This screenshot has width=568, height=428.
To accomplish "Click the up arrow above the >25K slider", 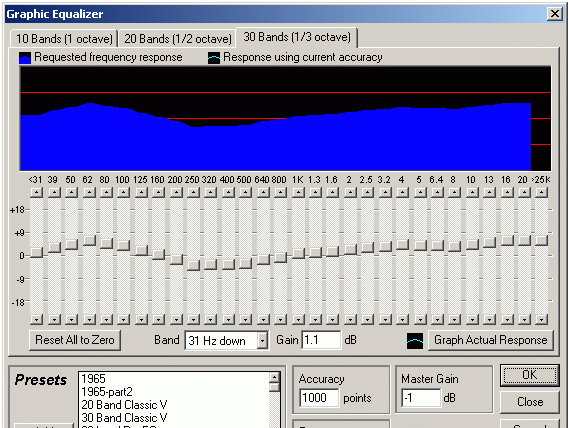I will (542, 192).
